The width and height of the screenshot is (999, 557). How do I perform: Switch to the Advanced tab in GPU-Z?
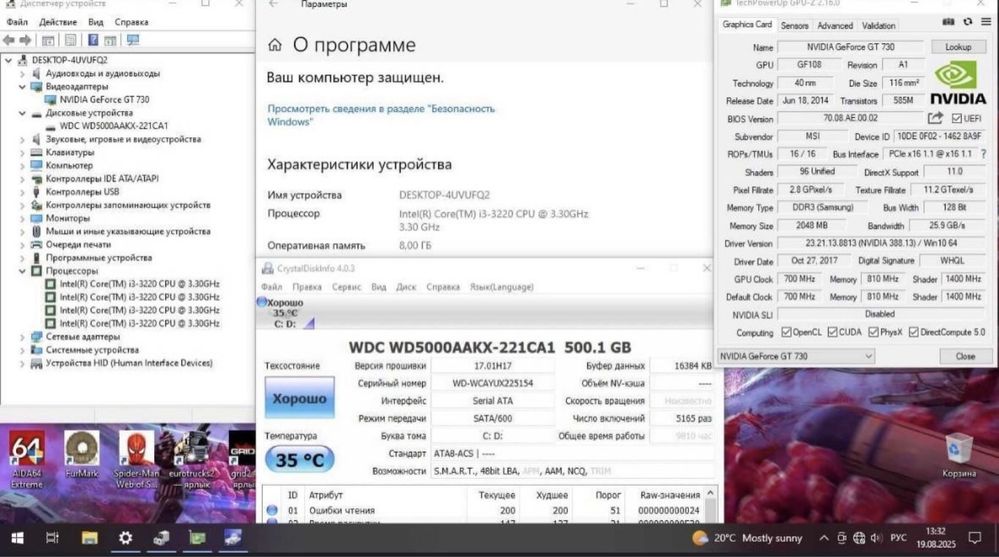coord(835,25)
